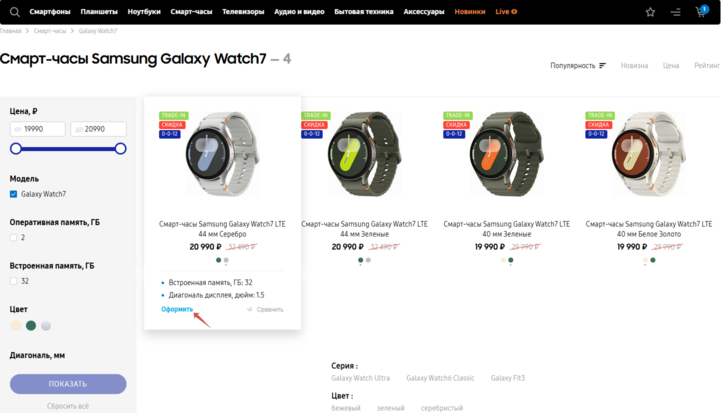This screenshot has height=413, width=721.
Task: Open the Бытовая техника menu
Action: pyautogui.click(x=364, y=12)
